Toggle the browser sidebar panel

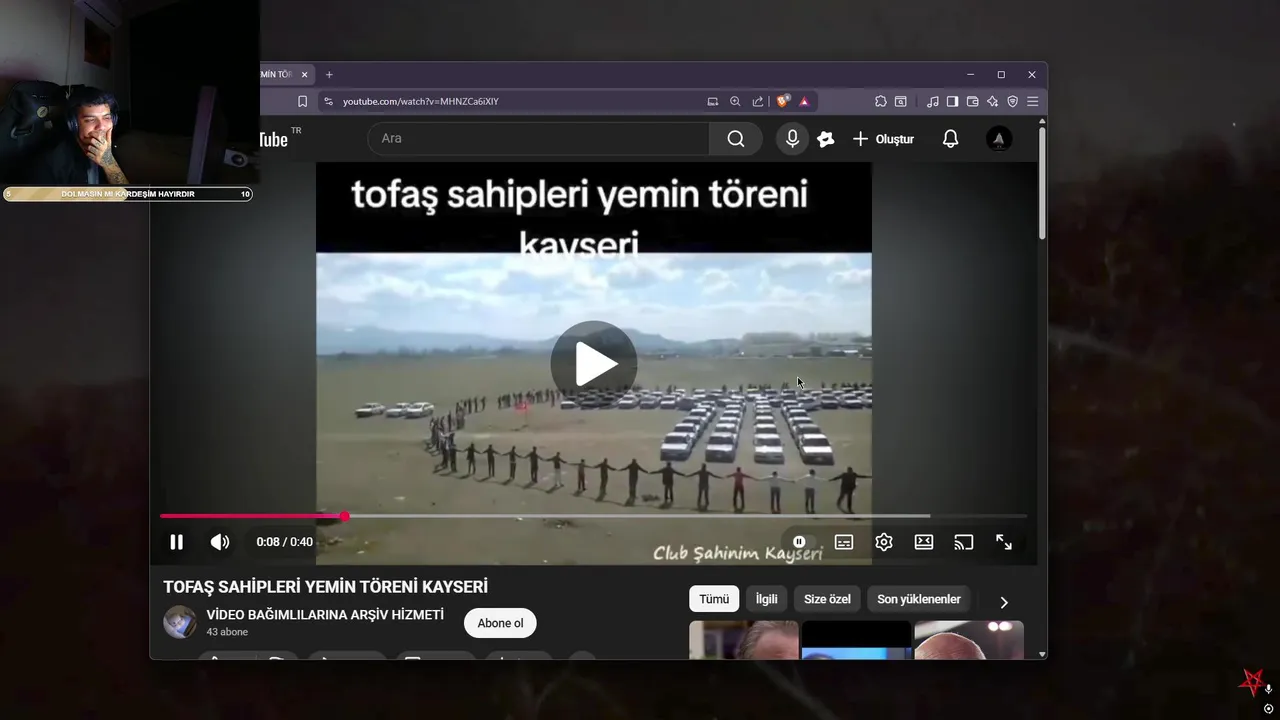pyautogui.click(x=953, y=101)
